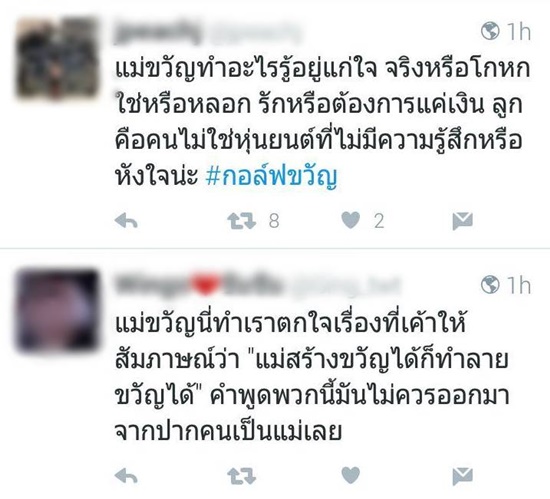The image size is (550, 499).
Task: Open the username with the red heart emoji
Action: tap(258, 285)
